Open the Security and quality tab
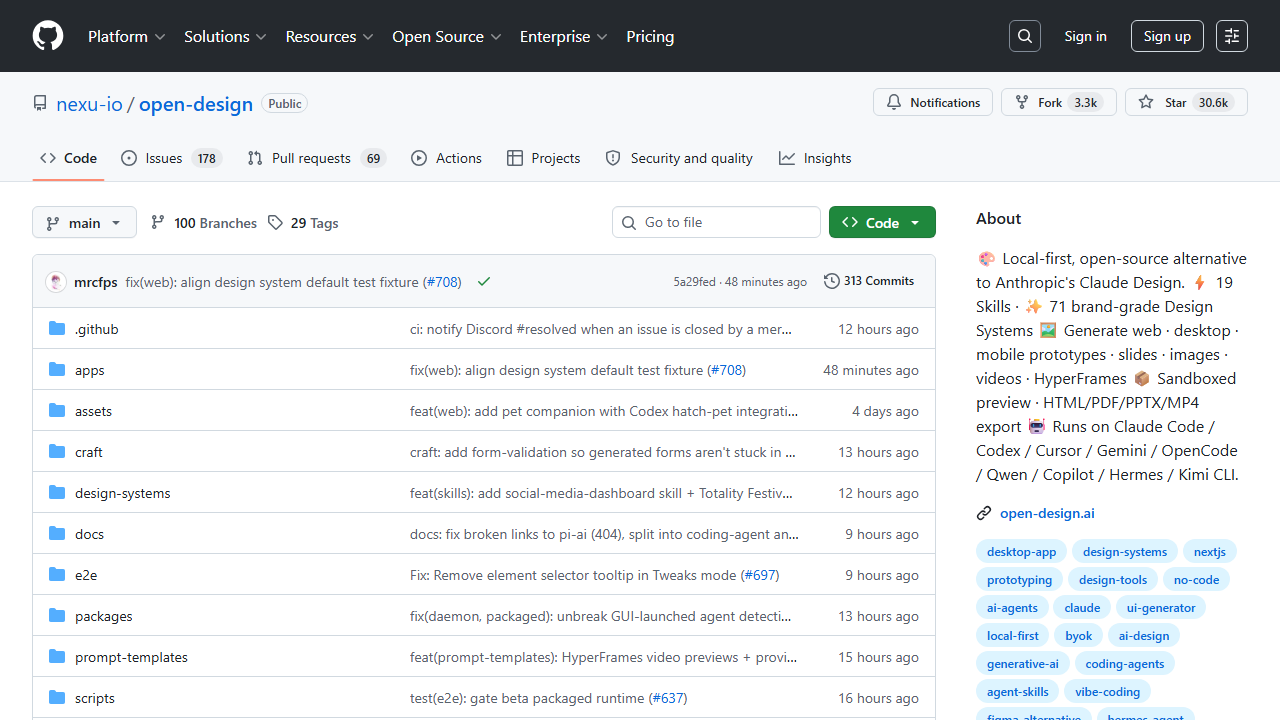Viewport: 1280px width, 720px height. [x=679, y=158]
